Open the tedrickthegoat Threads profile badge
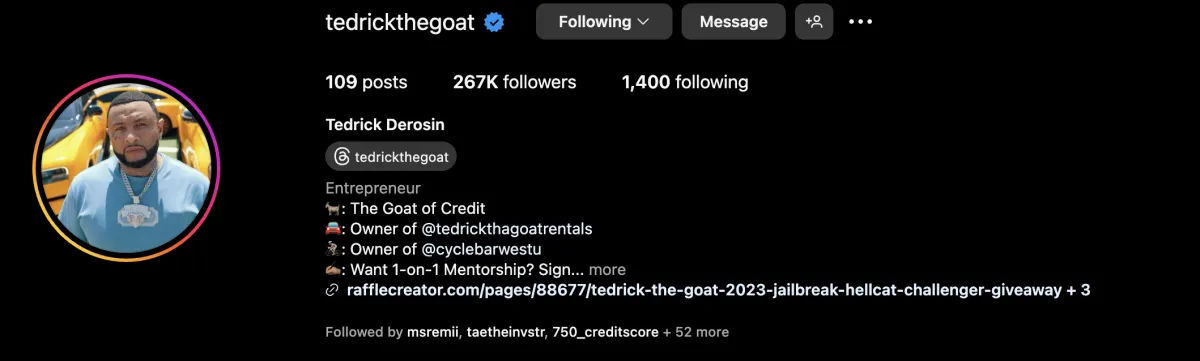This screenshot has height=361, width=1200. click(391, 157)
